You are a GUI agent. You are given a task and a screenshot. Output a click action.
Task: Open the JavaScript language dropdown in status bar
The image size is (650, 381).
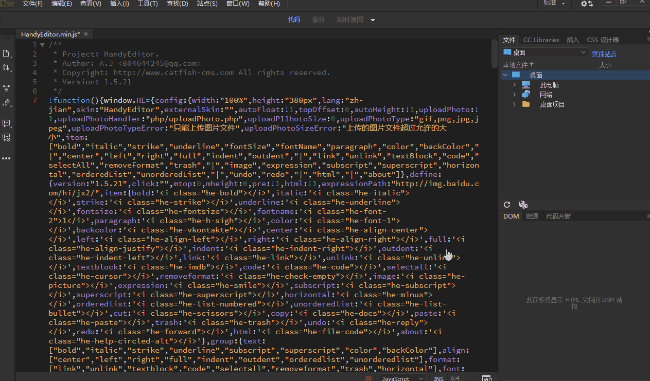coord(402,378)
